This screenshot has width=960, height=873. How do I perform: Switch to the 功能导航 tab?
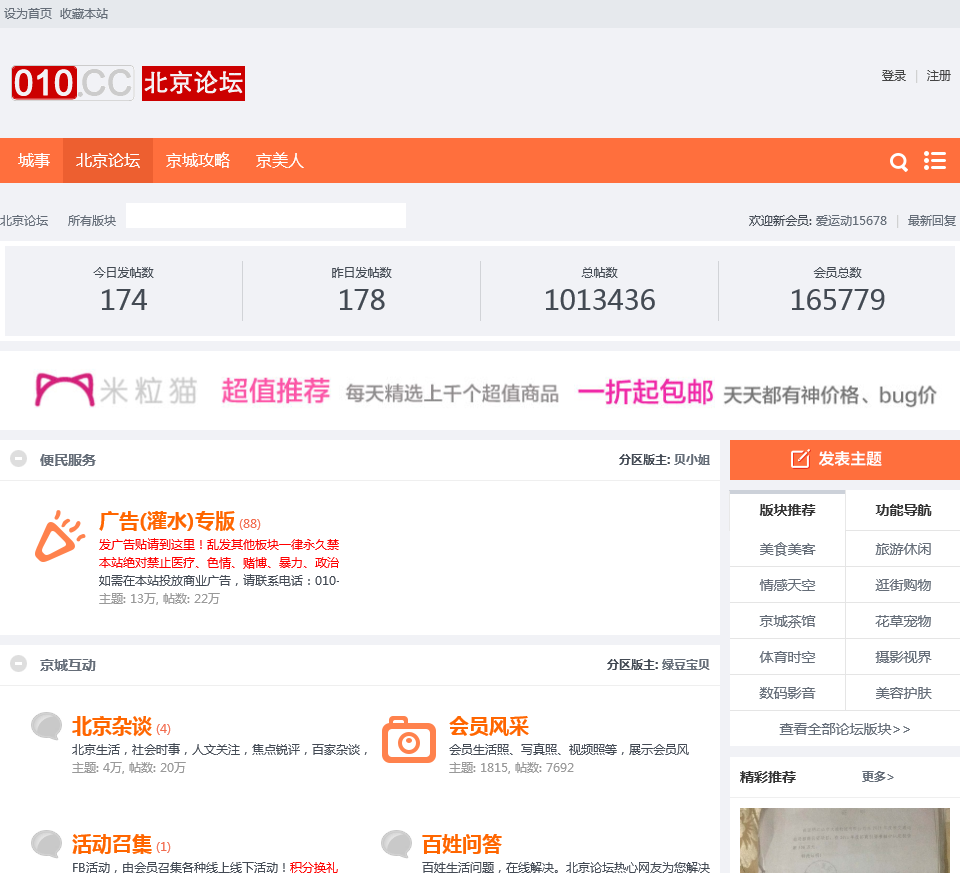[x=903, y=510]
